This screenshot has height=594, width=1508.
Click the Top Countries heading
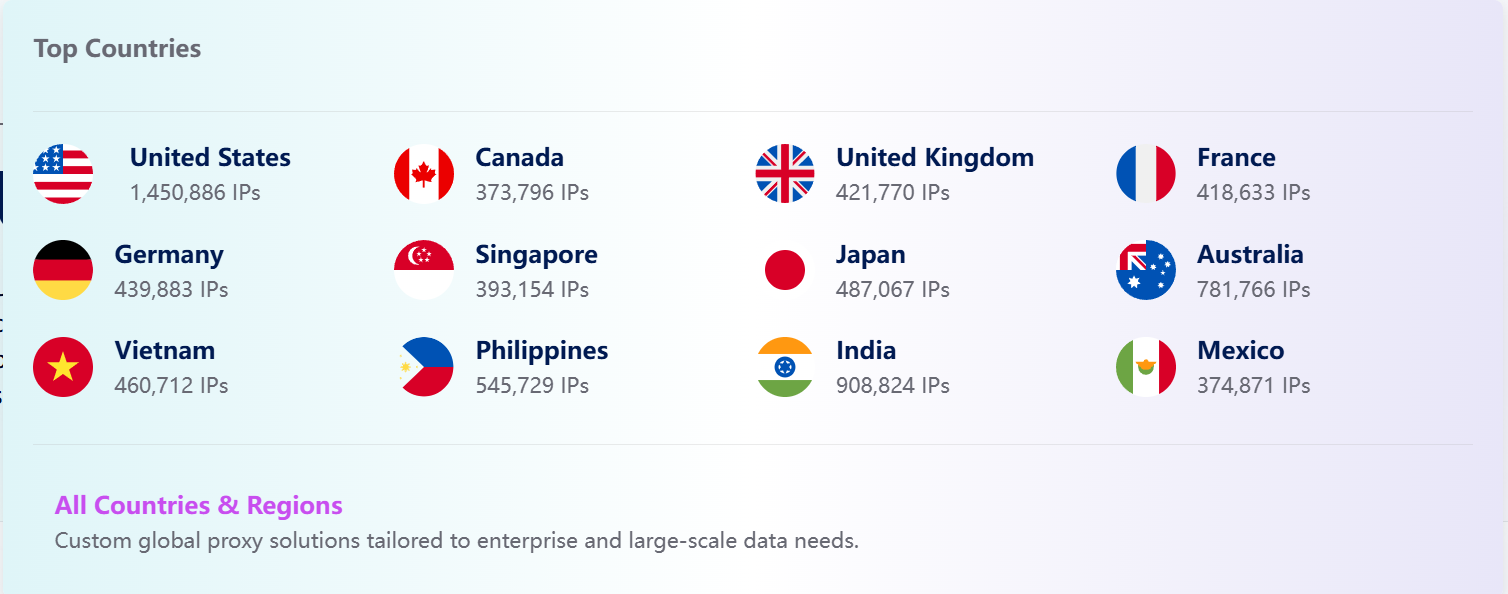[117, 49]
